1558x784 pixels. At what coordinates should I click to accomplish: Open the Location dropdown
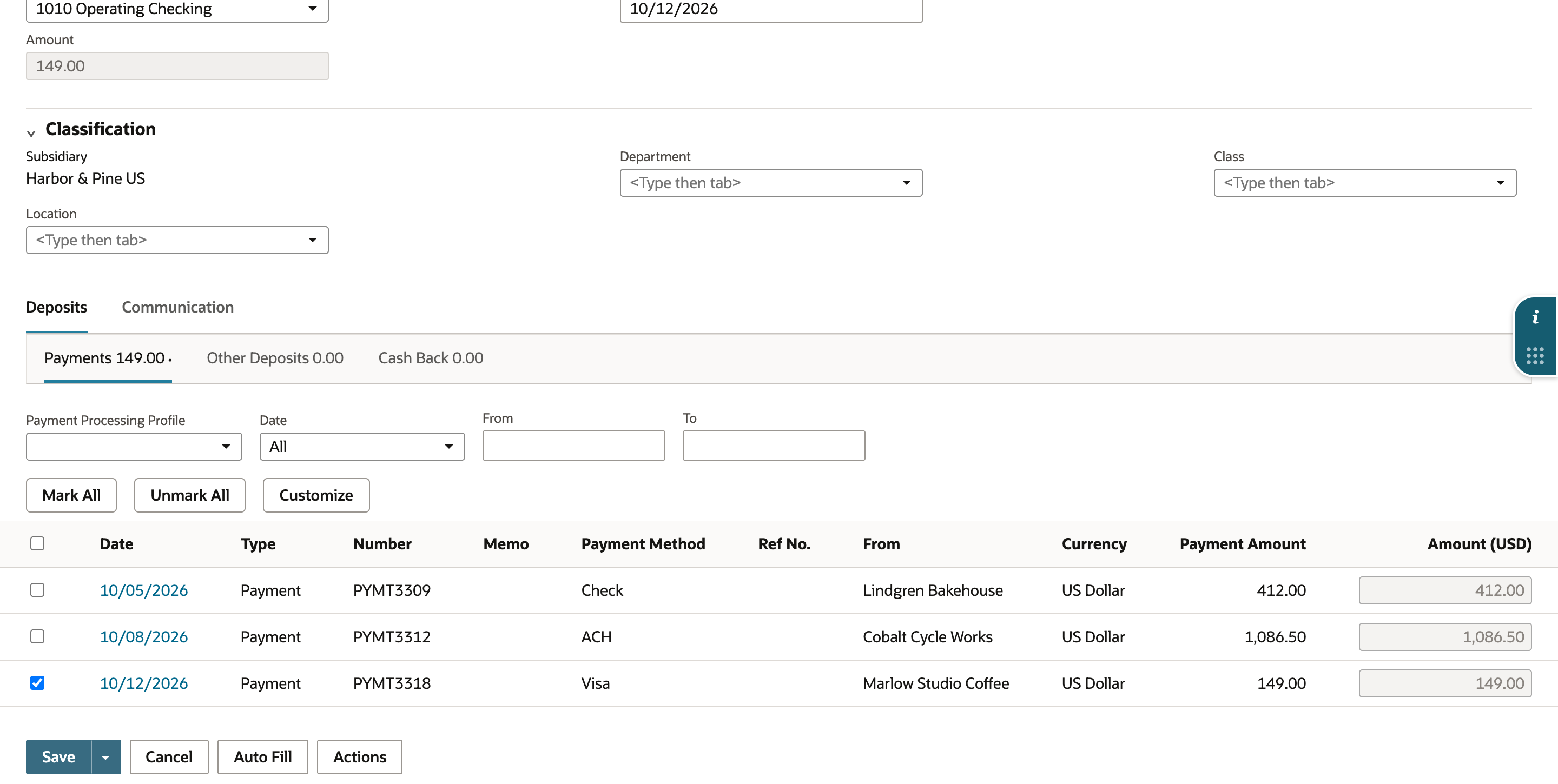point(177,240)
